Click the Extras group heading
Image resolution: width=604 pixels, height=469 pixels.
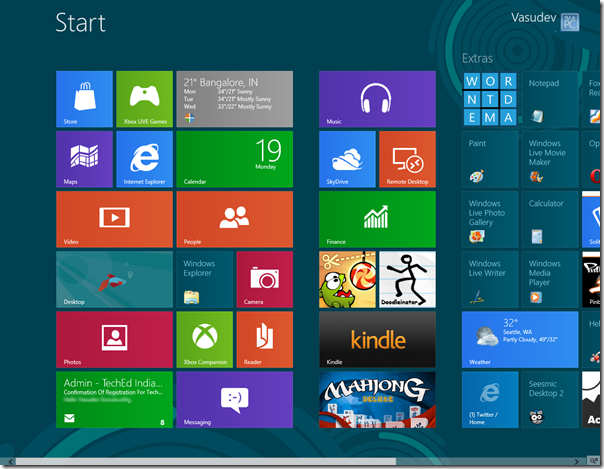tap(477, 59)
